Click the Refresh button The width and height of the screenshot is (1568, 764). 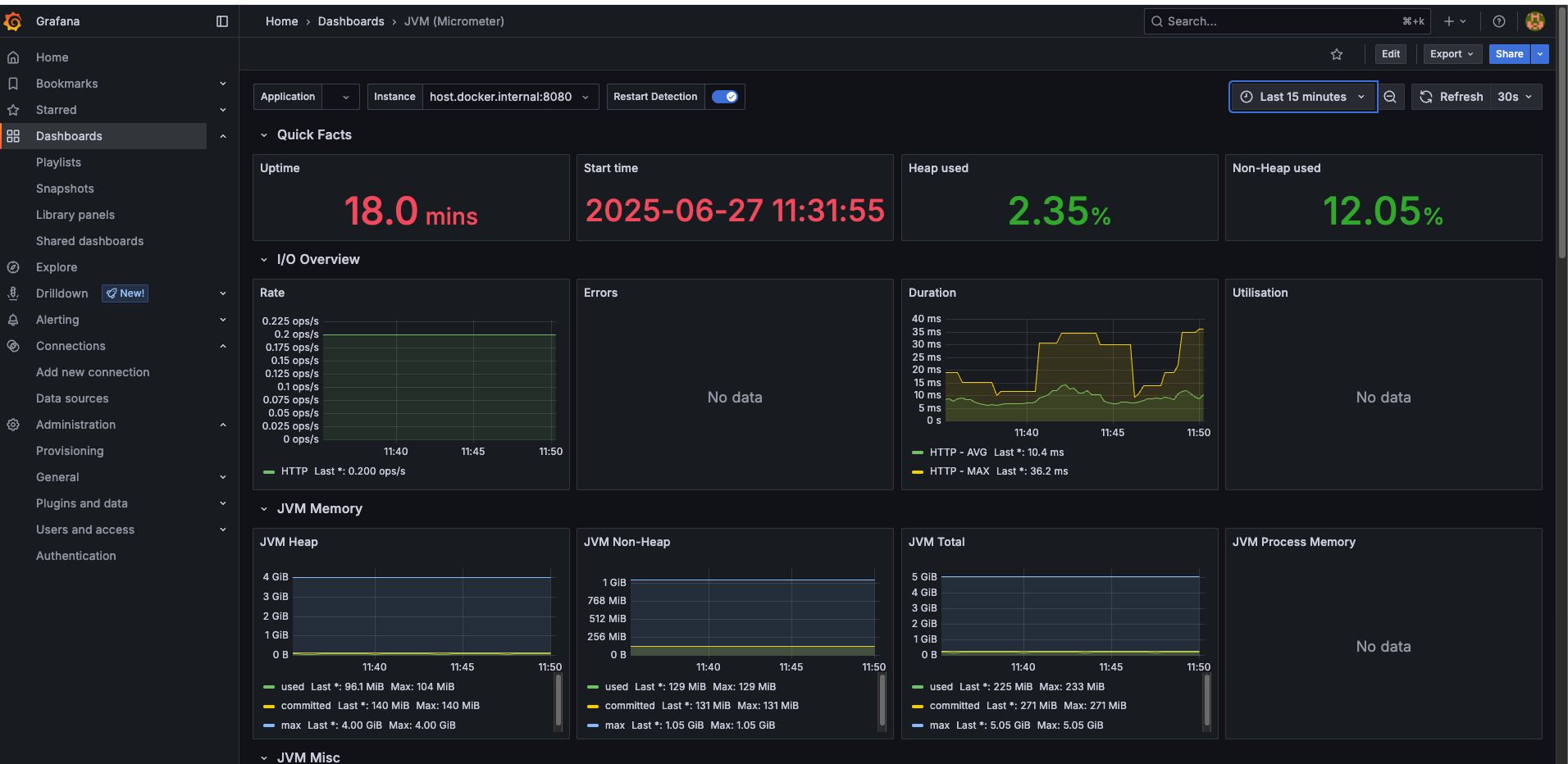point(1452,97)
